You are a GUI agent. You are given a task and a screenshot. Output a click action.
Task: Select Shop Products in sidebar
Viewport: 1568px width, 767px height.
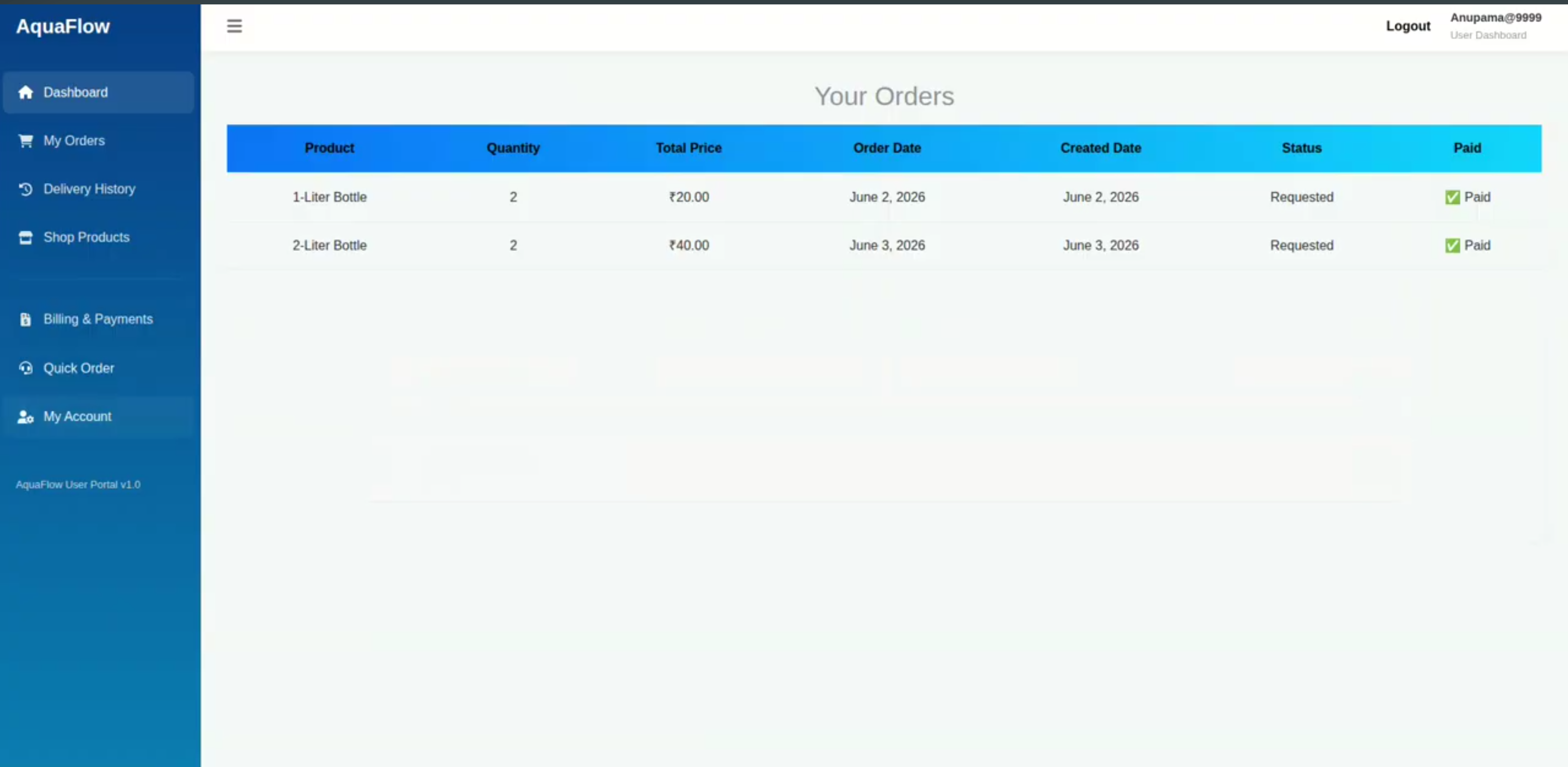(x=99, y=237)
